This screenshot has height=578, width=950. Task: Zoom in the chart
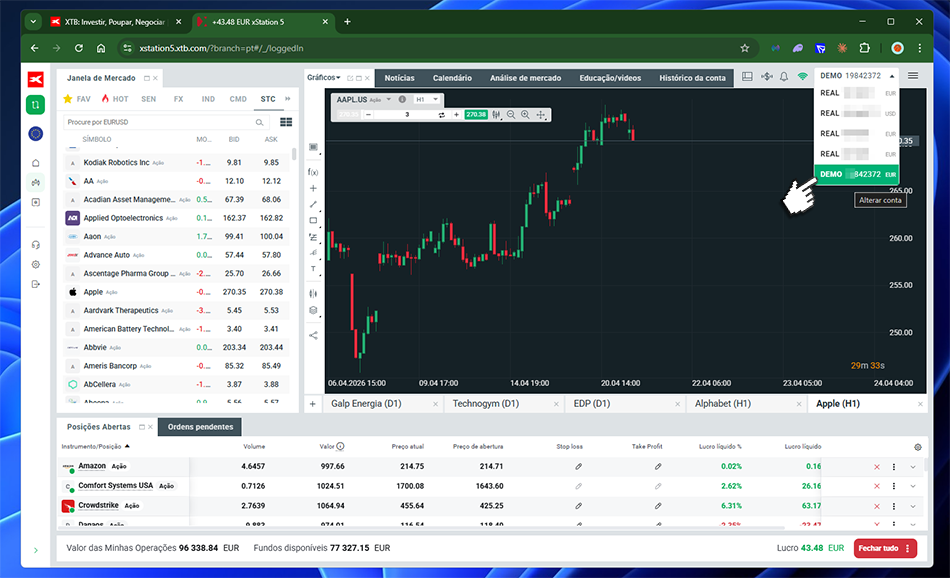pos(525,115)
